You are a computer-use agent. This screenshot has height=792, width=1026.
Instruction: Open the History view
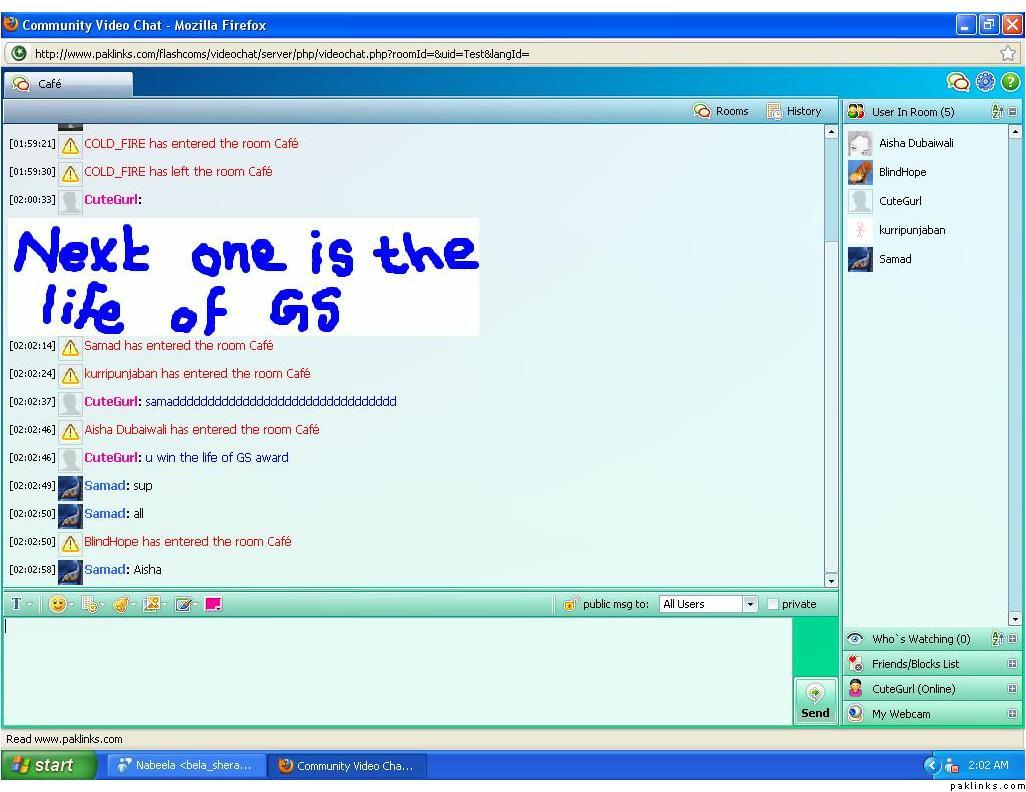tap(794, 111)
